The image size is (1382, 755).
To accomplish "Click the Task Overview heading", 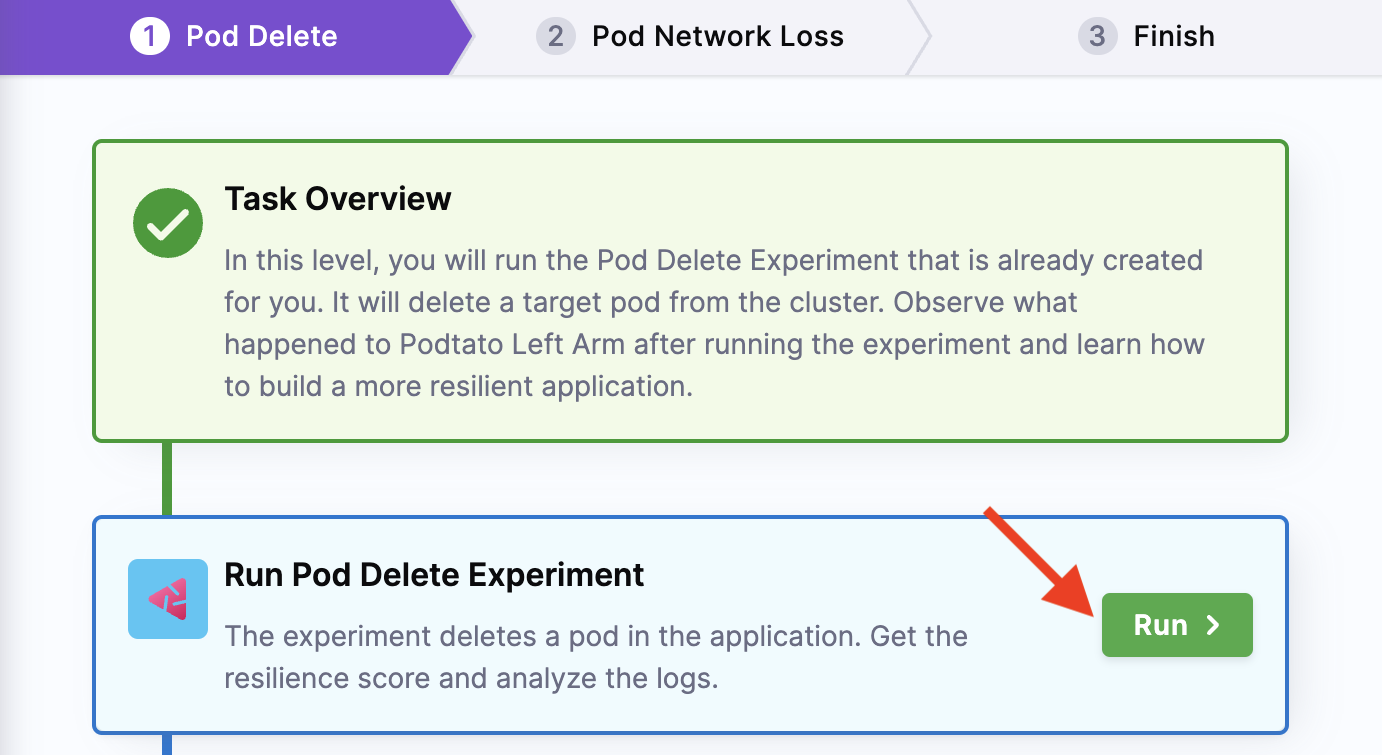I will [338, 199].
